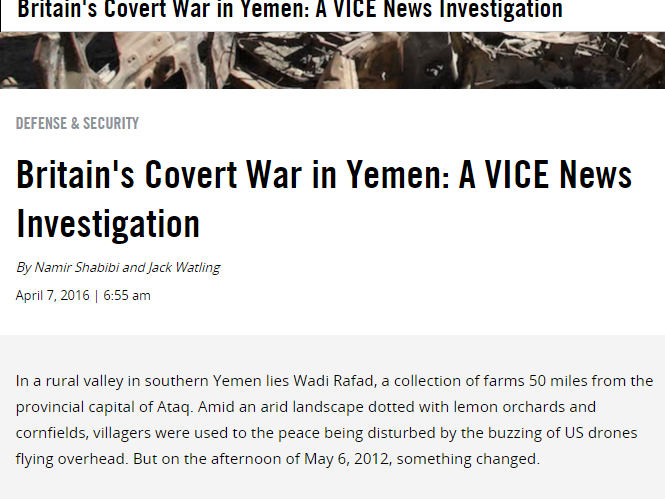The height and width of the screenshot is (499, 665).
Task: Click the May 6, 2012 date text
Action: coord(346,459)
